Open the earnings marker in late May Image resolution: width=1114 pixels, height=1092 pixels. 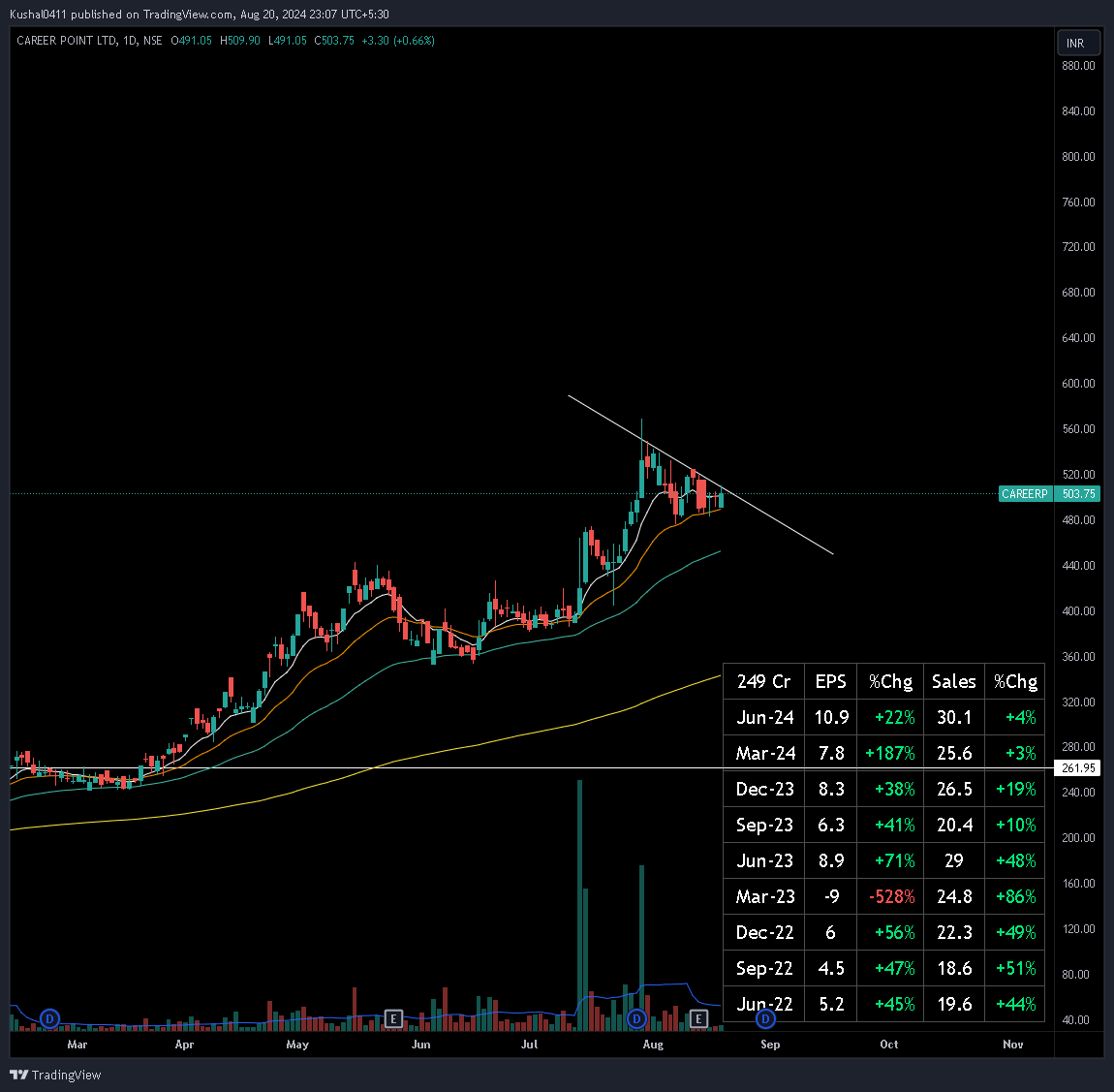(393, 1018)
